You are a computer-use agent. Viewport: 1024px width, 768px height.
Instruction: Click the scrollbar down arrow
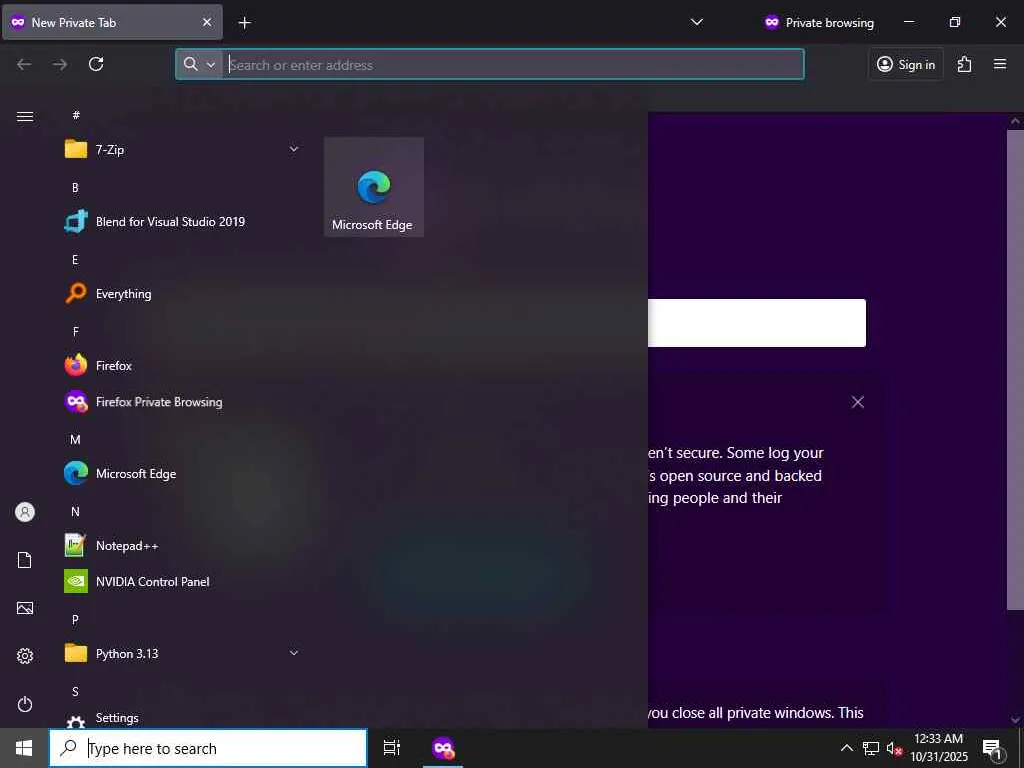1016,720
